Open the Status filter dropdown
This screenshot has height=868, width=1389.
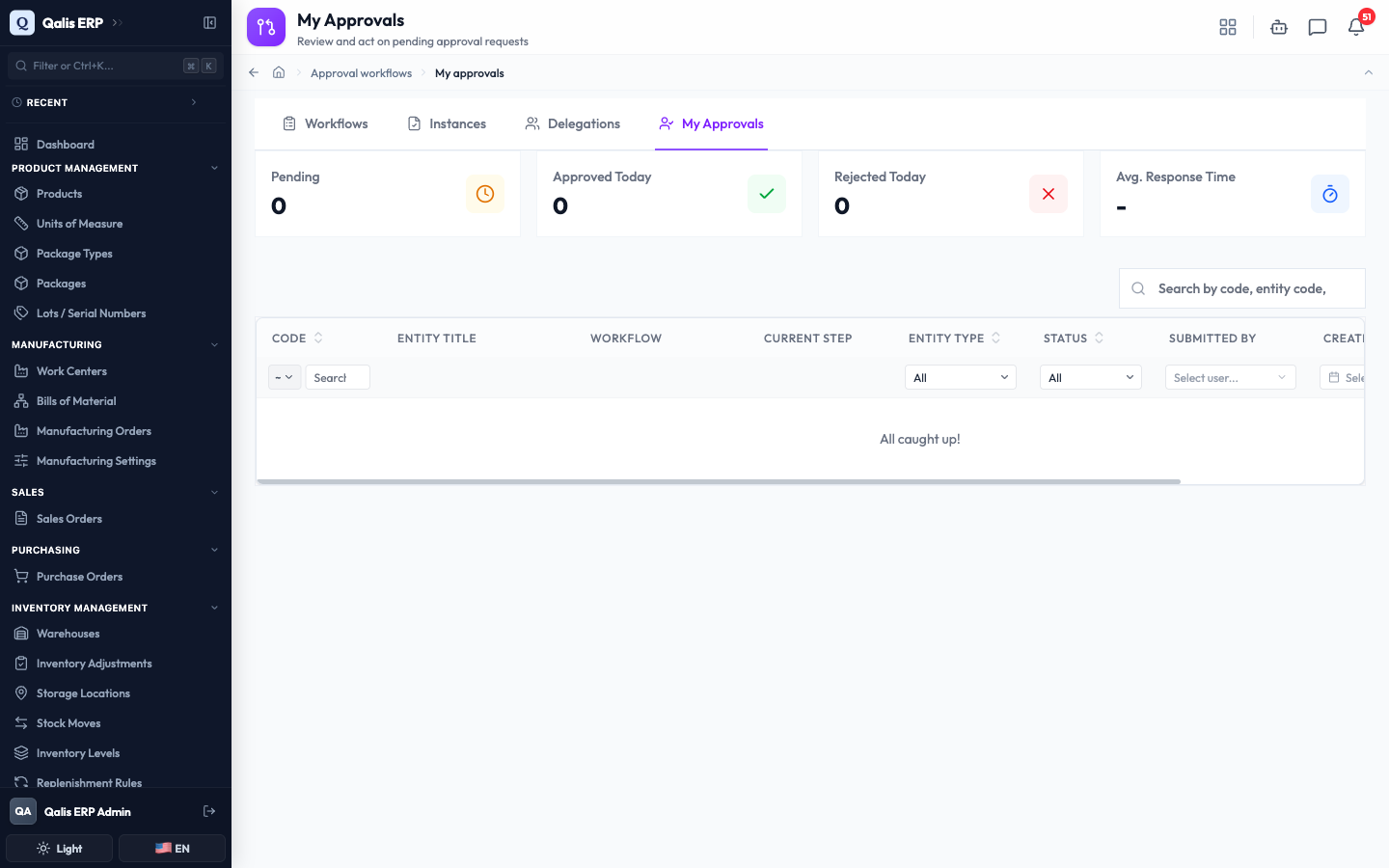pos(1091,377)
